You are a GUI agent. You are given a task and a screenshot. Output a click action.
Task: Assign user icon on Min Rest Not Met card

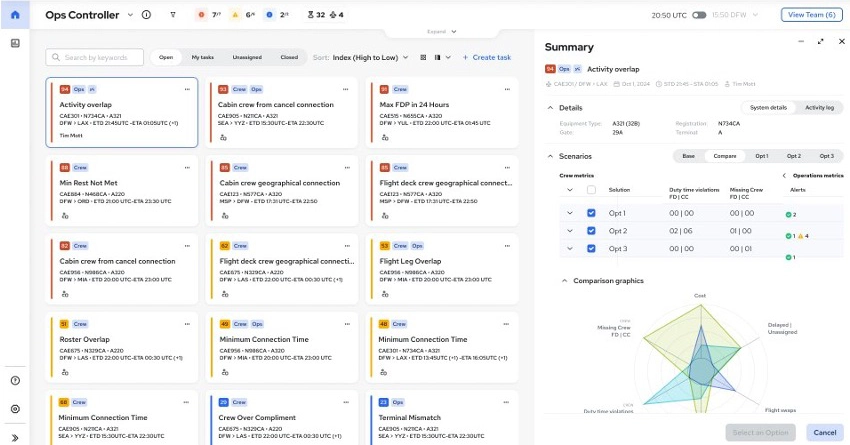click(x=65, y=216)
